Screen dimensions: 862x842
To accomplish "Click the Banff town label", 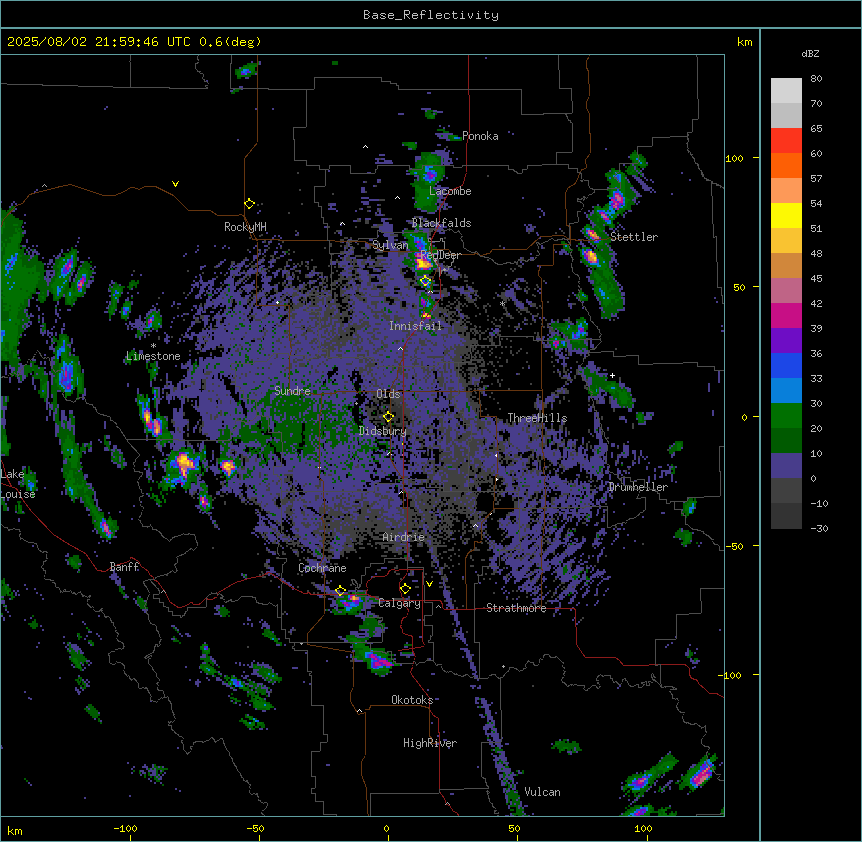I will point(124,567).
